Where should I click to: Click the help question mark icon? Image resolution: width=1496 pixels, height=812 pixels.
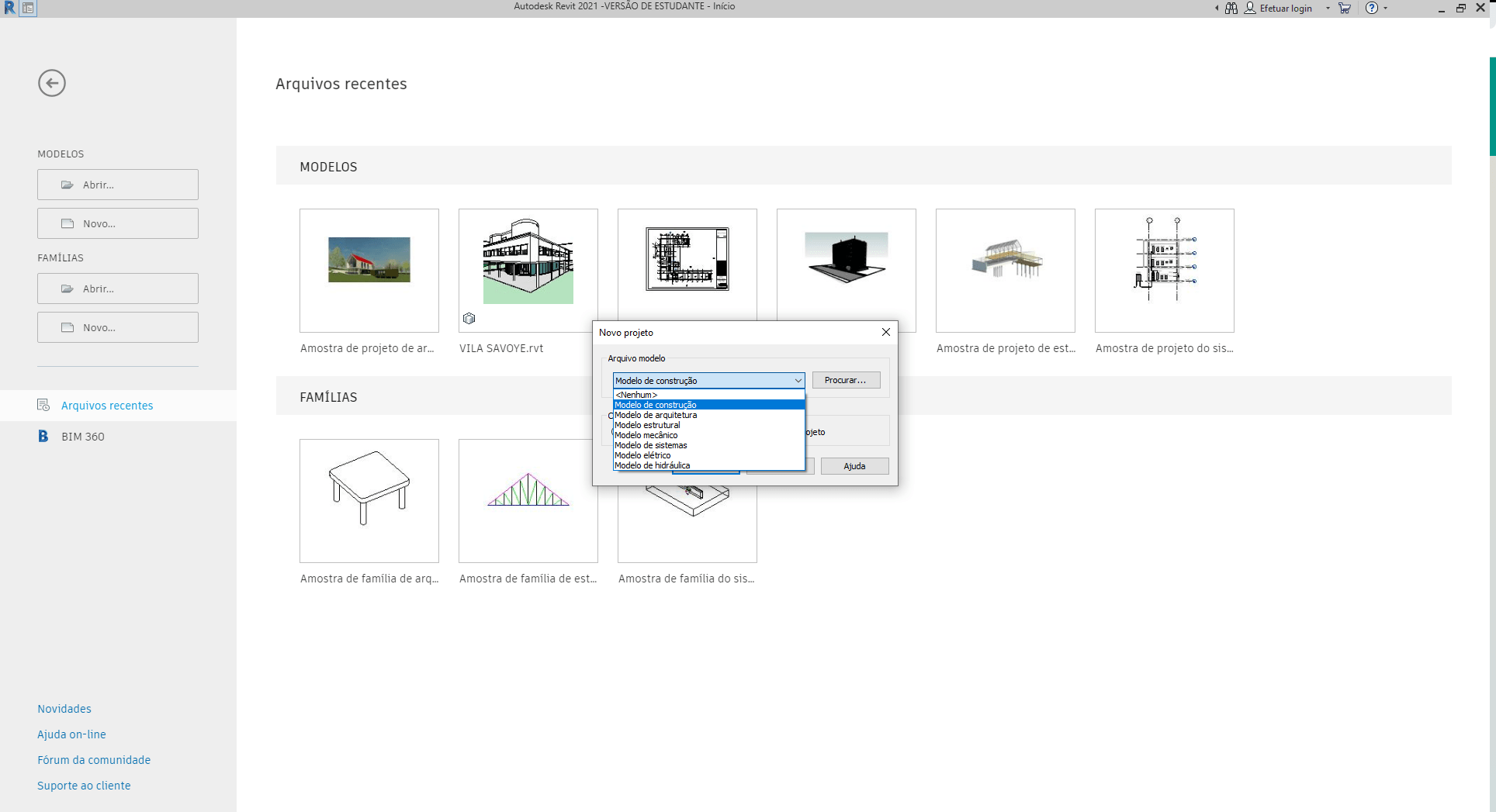point(1372,8)
